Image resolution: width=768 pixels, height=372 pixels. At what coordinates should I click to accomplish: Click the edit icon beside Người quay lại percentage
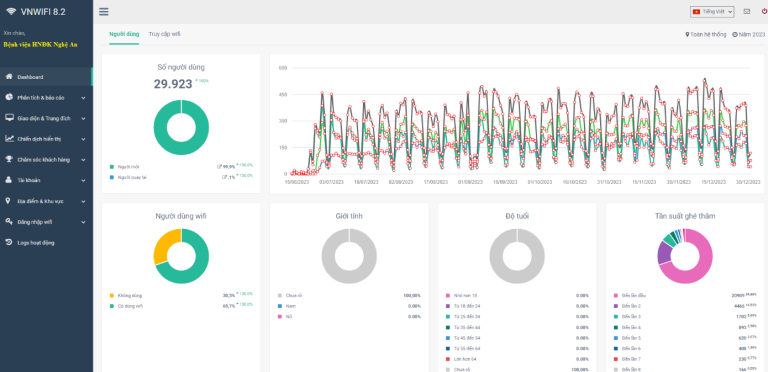tap(224, 177)
